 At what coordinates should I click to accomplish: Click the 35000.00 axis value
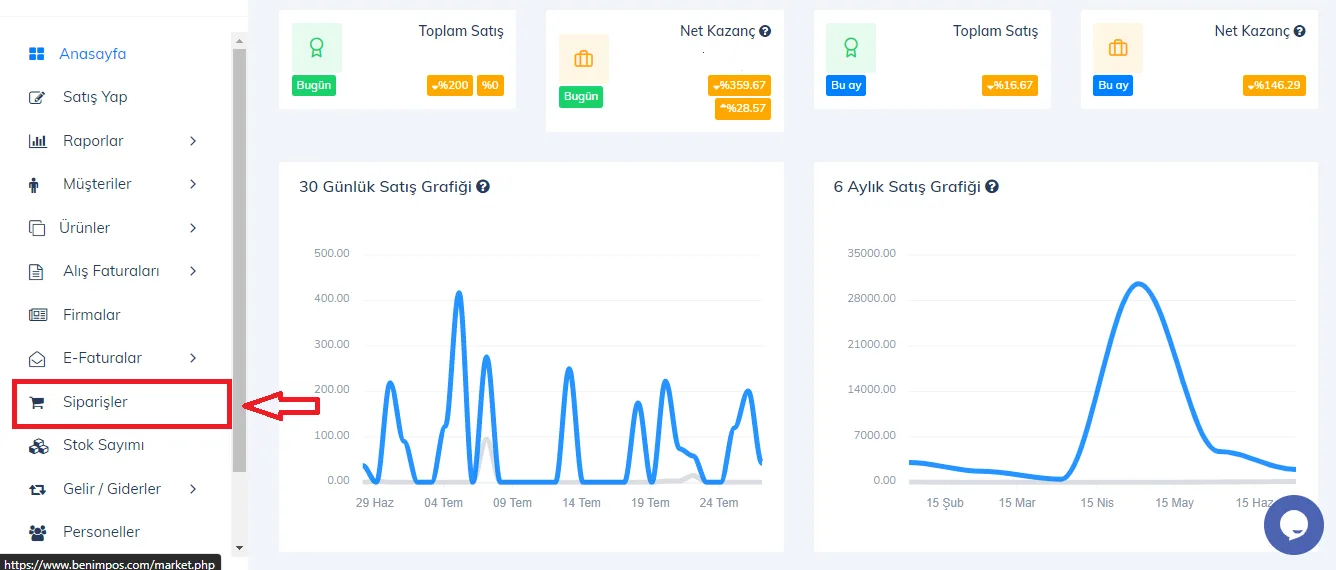[x=871, y=253]
